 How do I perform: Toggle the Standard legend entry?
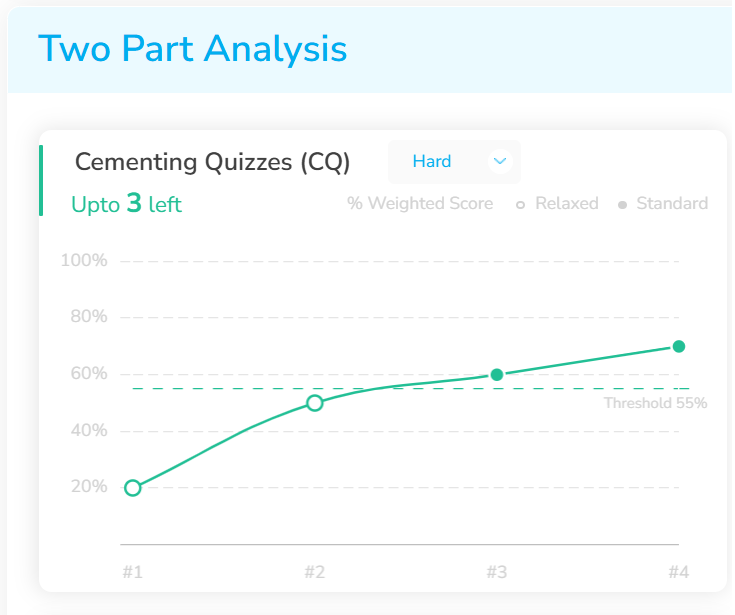[x=664, y=204]
